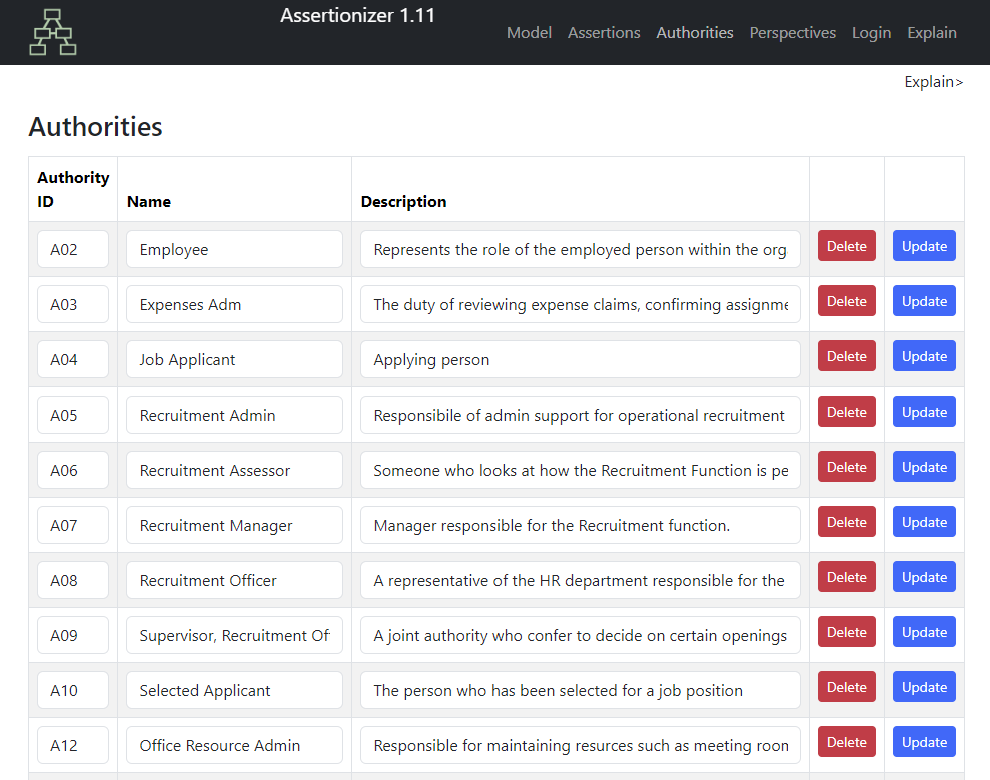Go to the Assertions page
Screen dimensions: 990x780
tap(604, 32)
